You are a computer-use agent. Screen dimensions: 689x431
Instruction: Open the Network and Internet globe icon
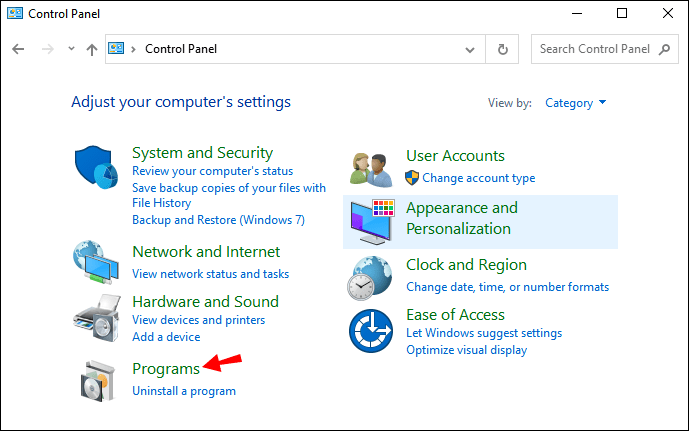click(x=96, y=262)
